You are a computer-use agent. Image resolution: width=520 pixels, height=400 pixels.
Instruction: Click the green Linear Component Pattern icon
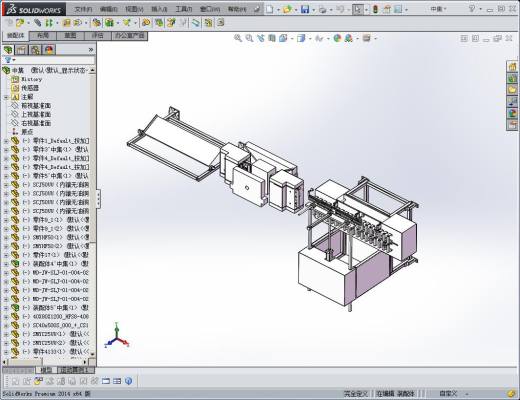49,23
